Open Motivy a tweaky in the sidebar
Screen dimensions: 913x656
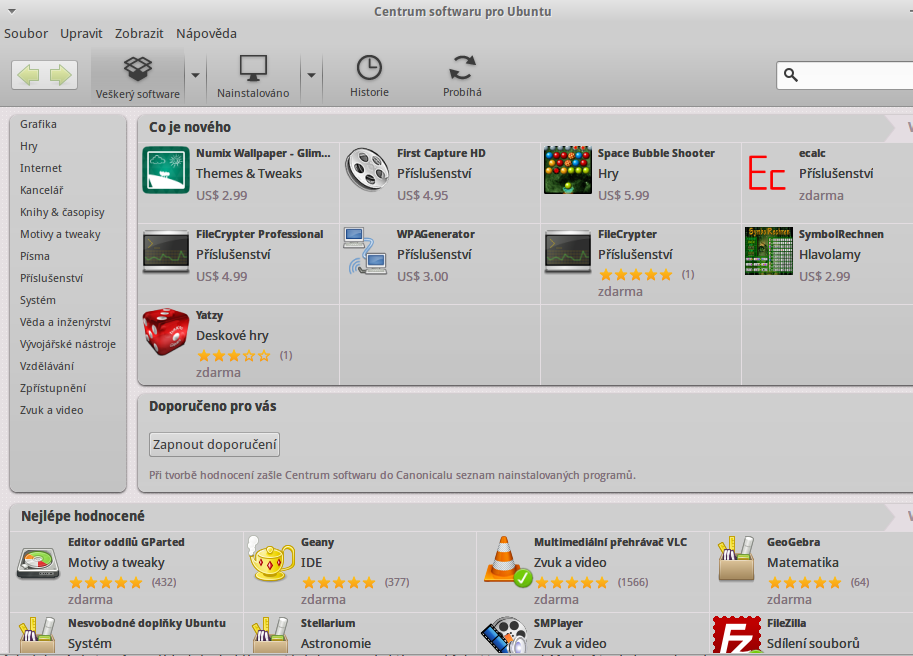click(x=60, y=235)
